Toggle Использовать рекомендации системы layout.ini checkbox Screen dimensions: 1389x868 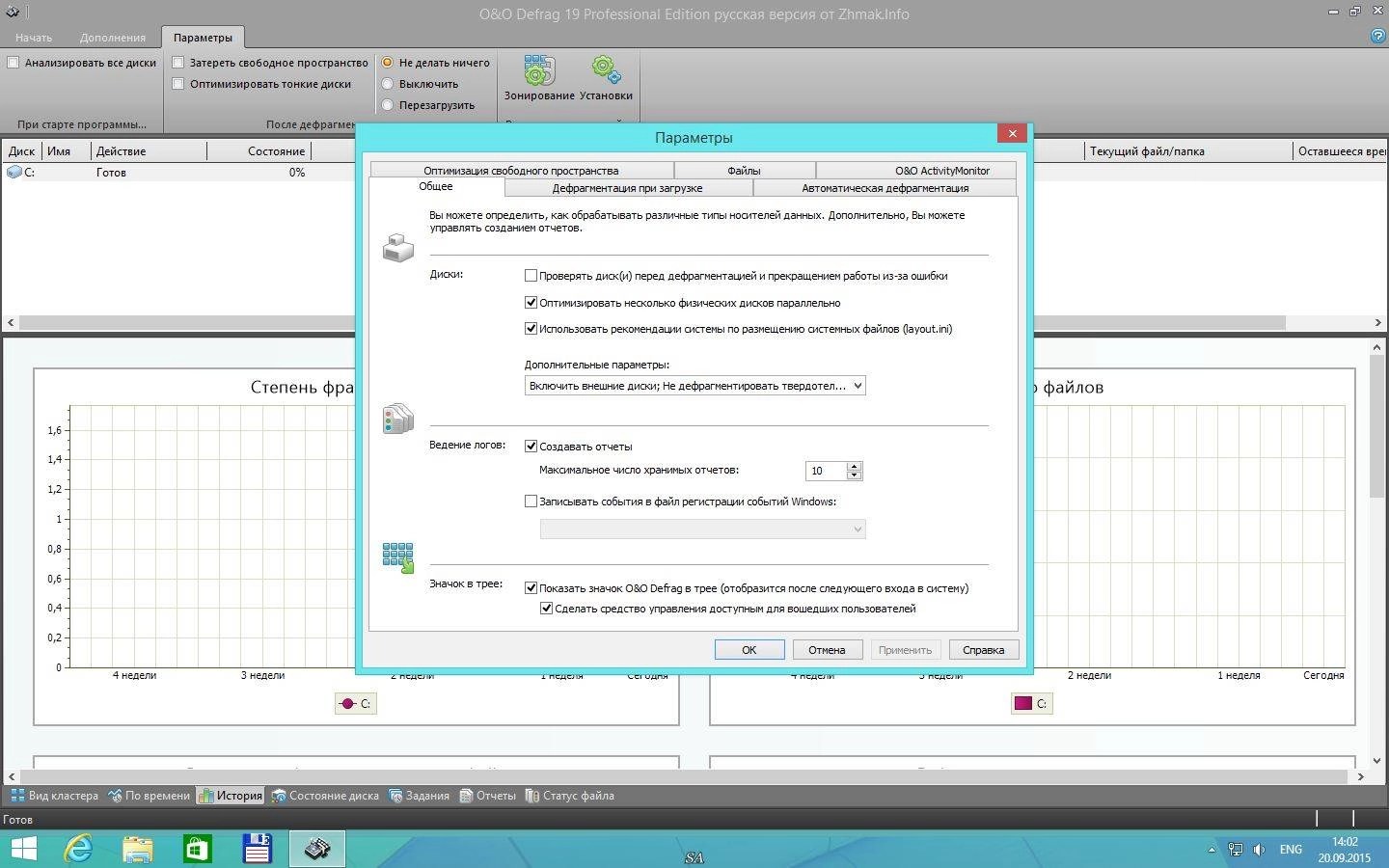coord(531,329)
